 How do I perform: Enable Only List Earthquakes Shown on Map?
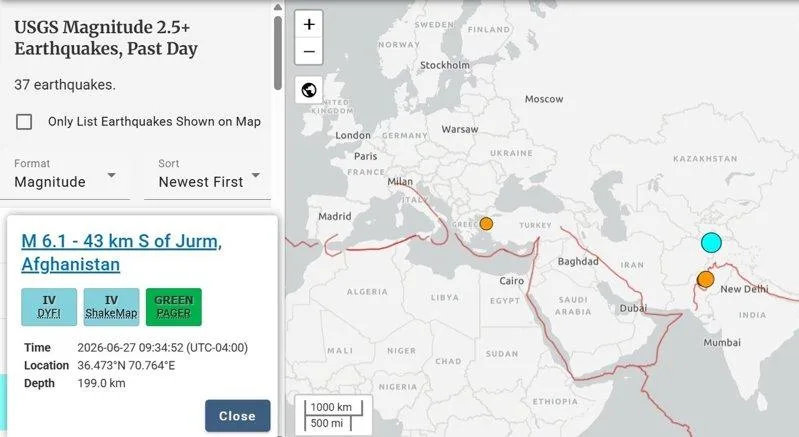[24, 122]
